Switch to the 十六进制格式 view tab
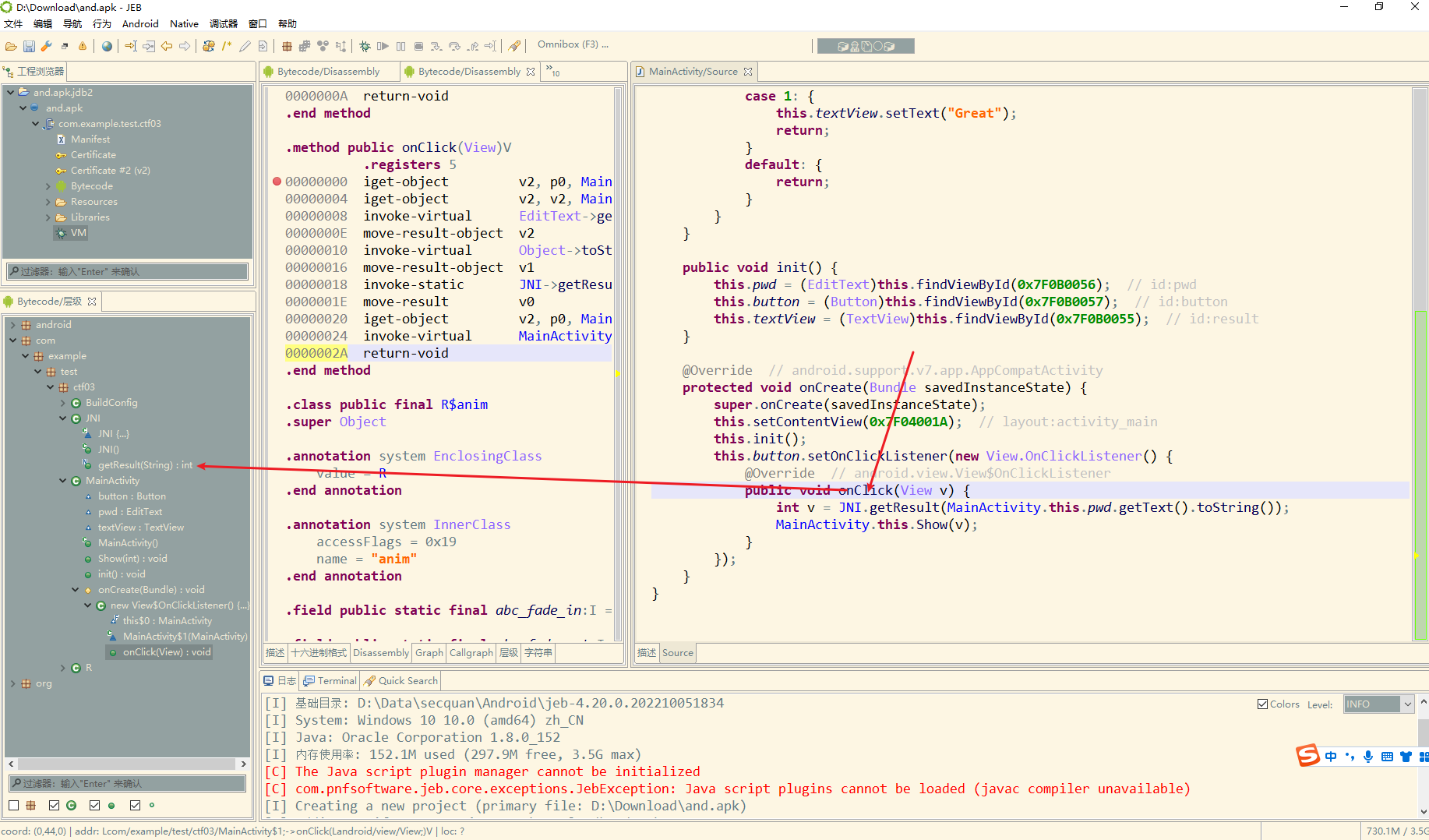 pos(319,652)
